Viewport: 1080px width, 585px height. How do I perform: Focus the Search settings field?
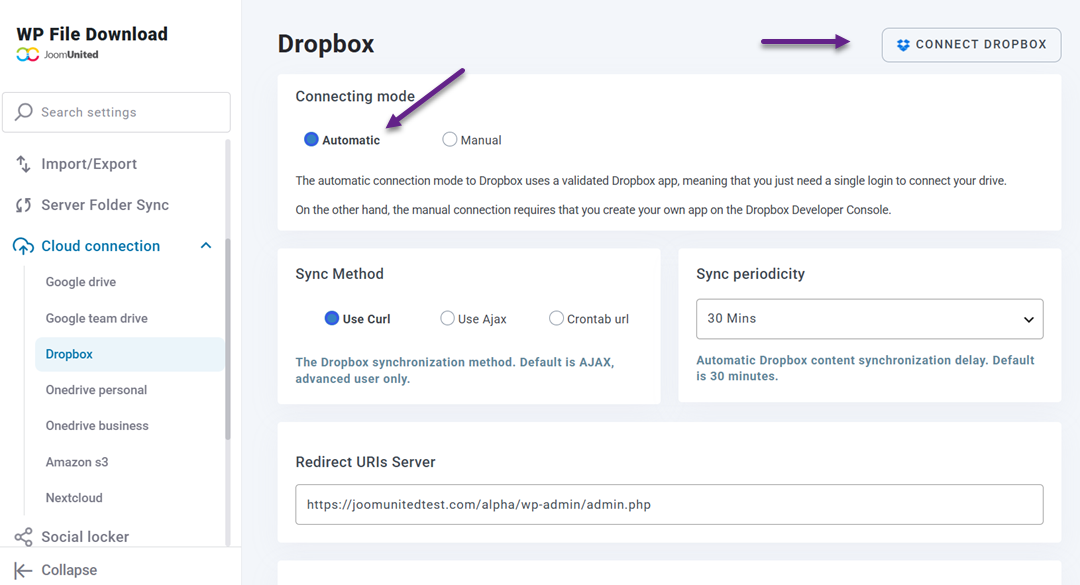[116, 112]
